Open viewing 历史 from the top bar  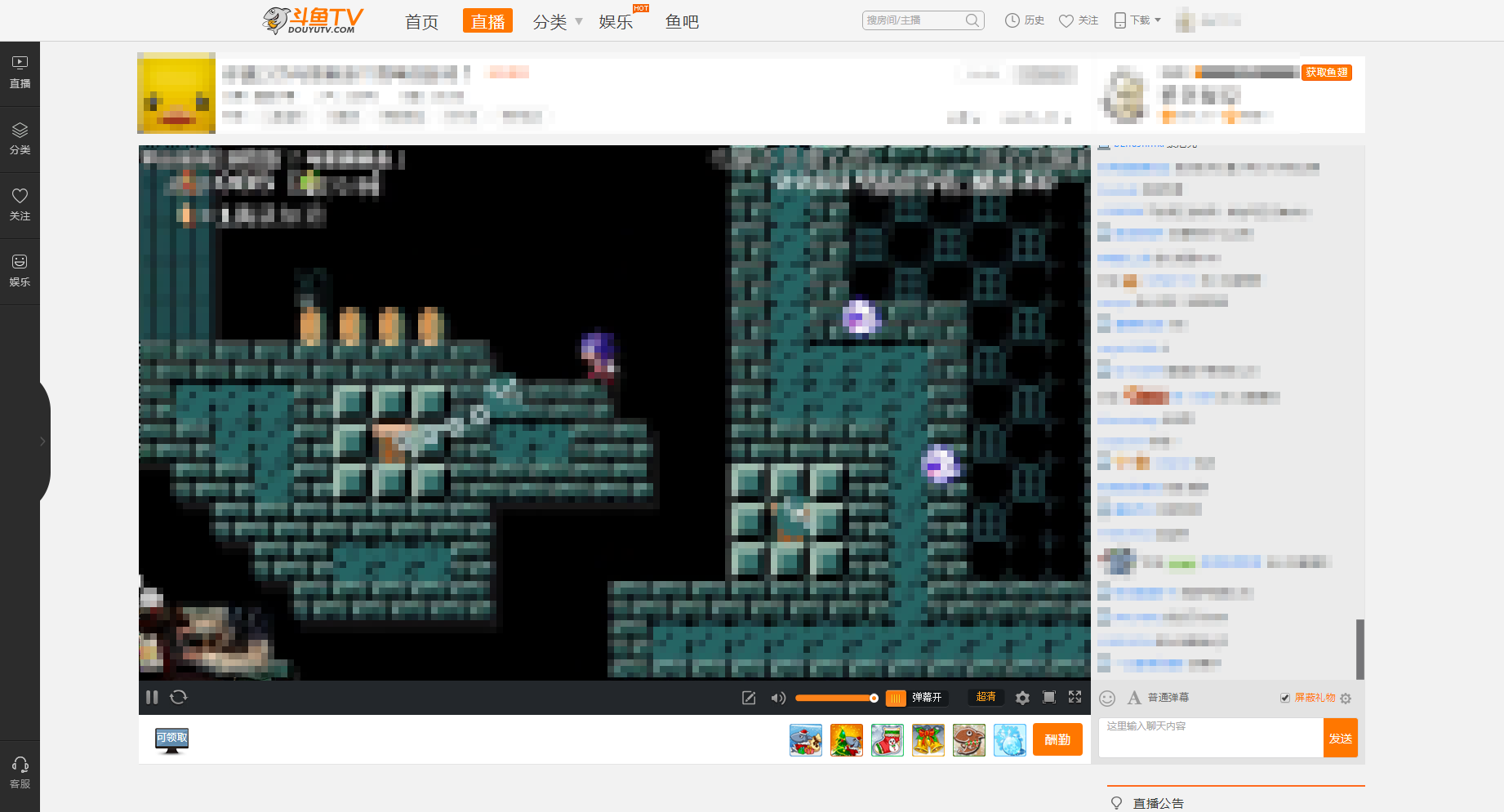1025,20
